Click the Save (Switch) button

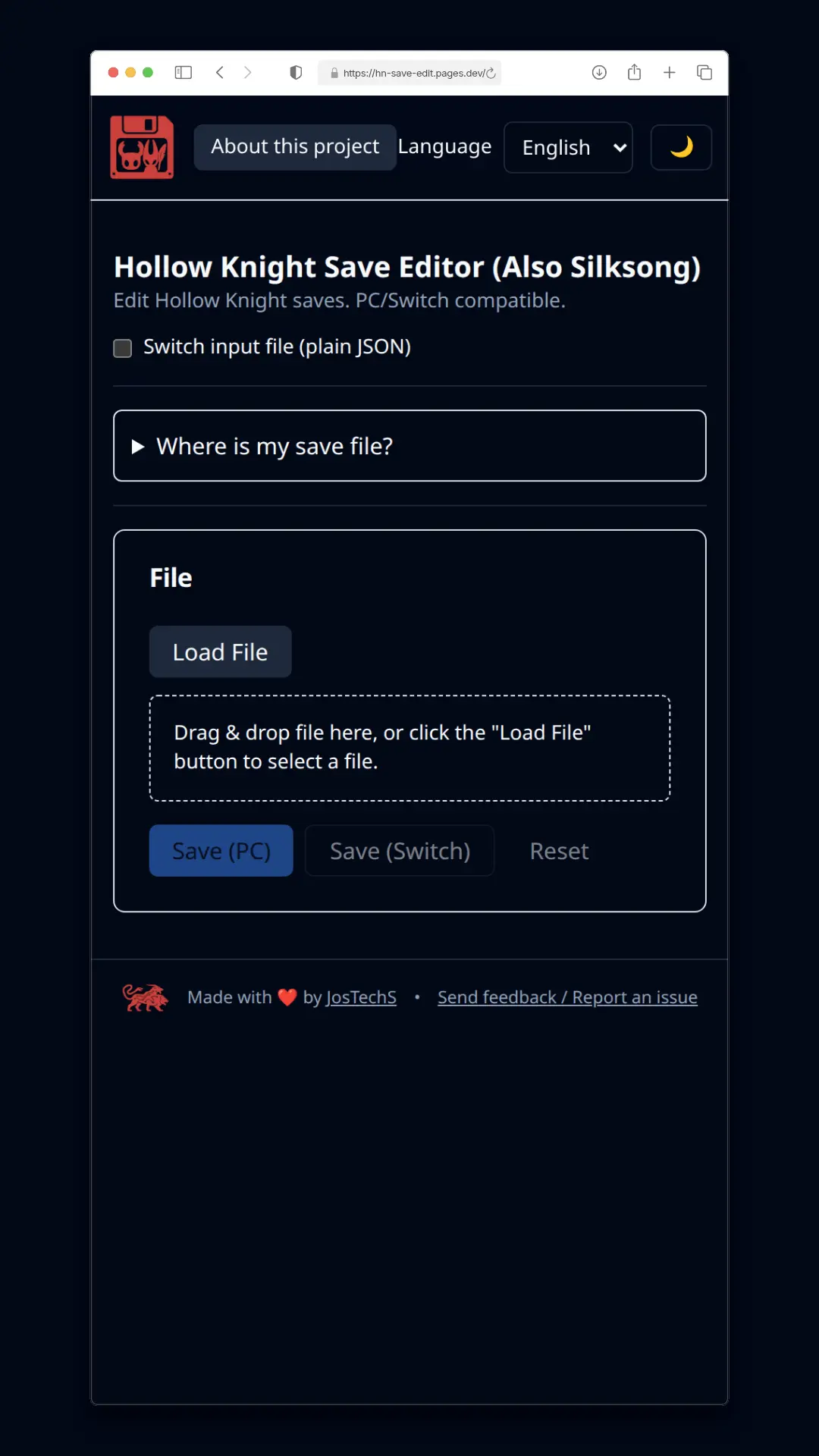point(400,851)
